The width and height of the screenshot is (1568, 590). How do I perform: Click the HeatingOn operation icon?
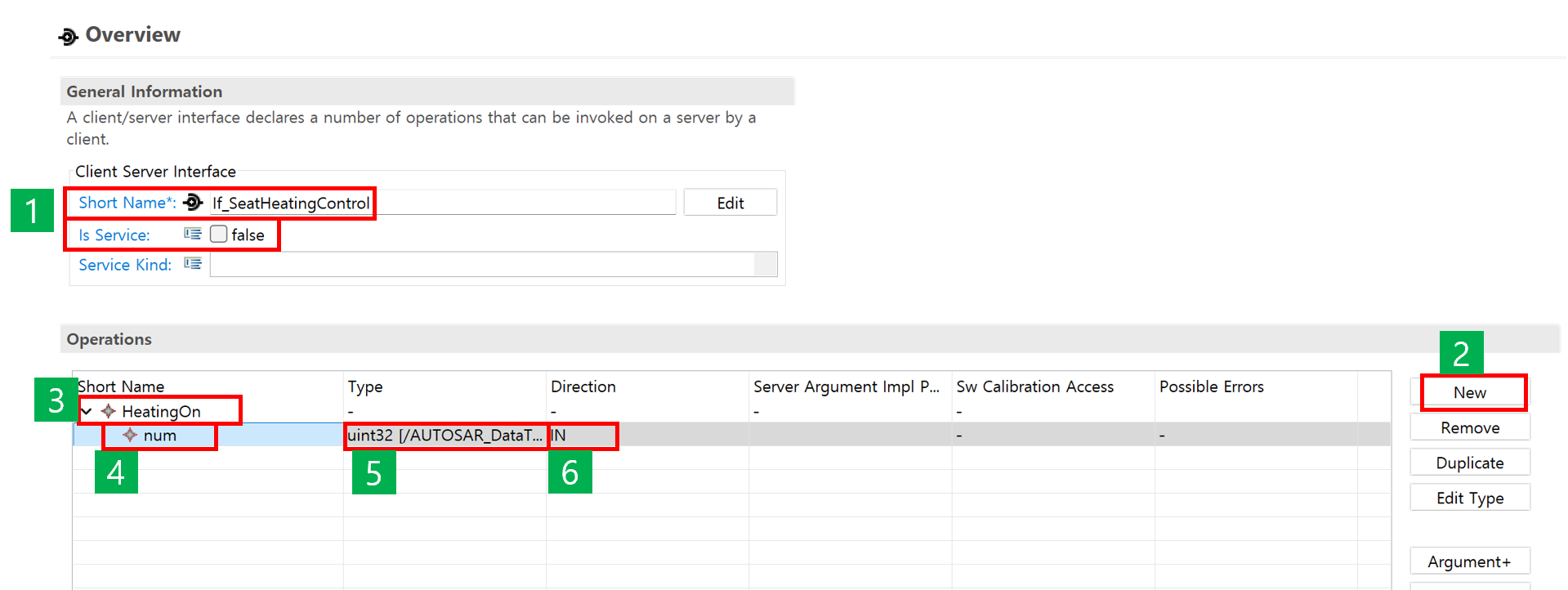[108, 411]
